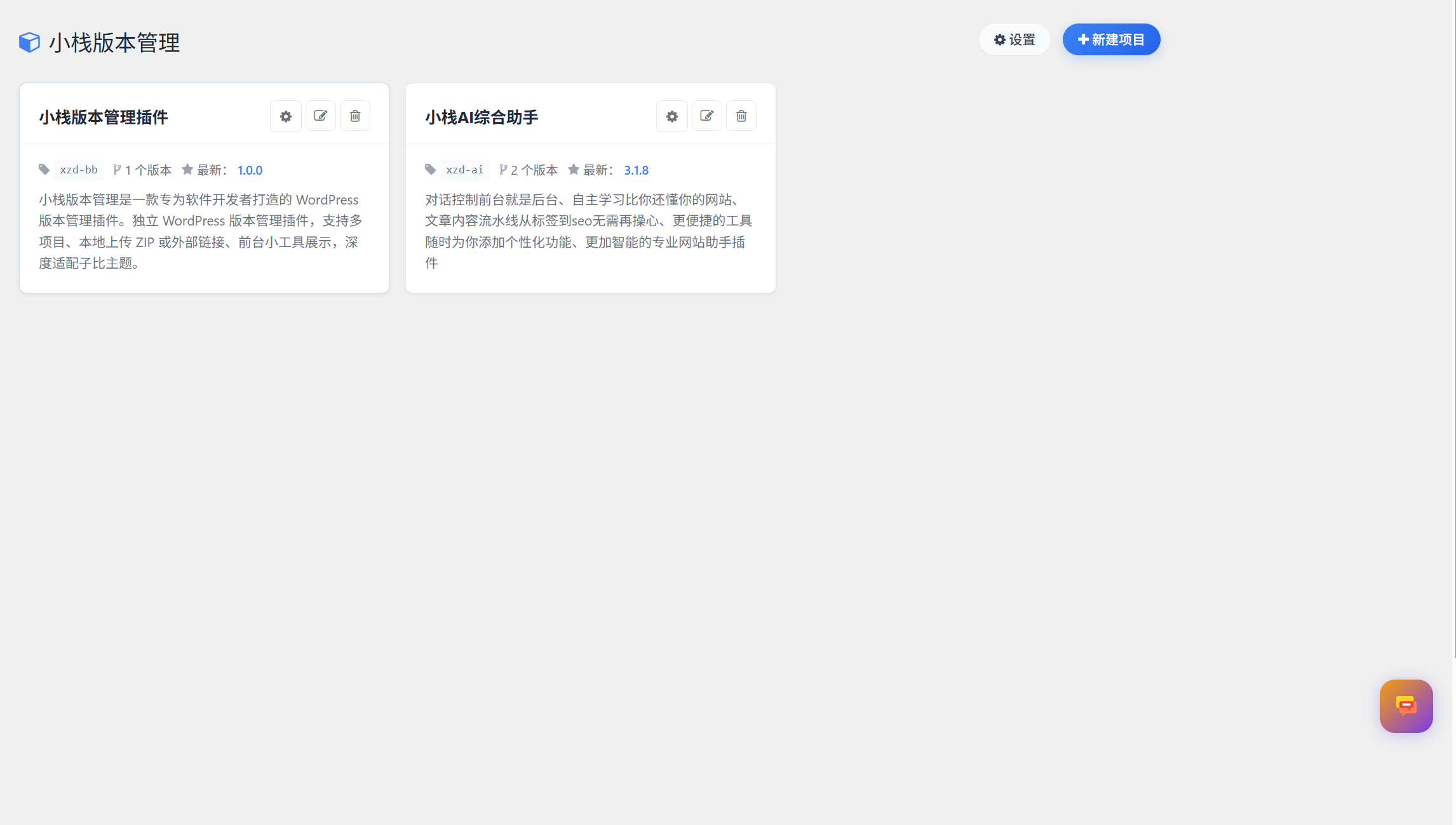Viewport: 1456px width, 825px height.
Task: Select the xzd-ai slug tag
Action: pos(465,170)
